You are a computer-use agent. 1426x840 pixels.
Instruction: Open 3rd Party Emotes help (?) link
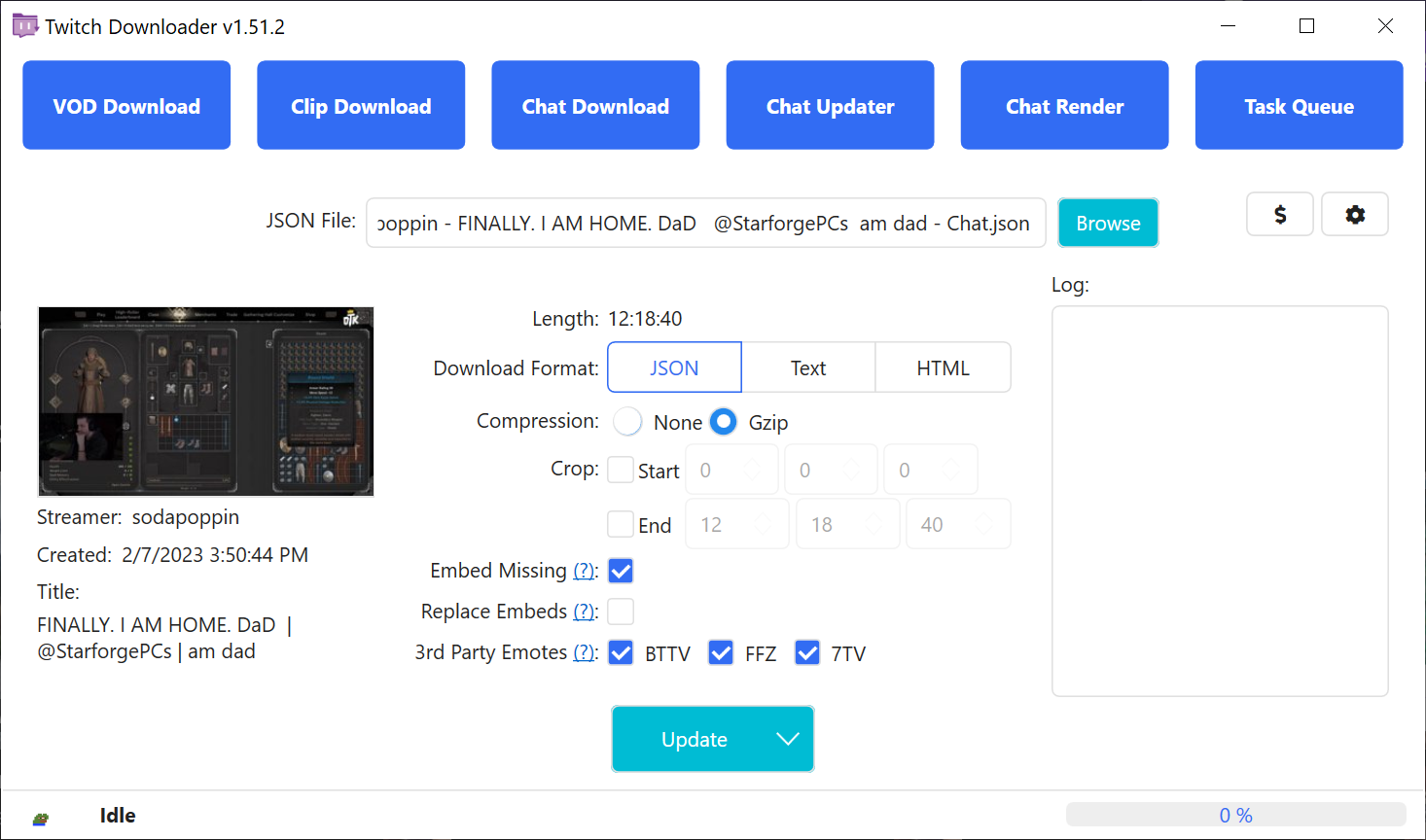tap(584, 652)
